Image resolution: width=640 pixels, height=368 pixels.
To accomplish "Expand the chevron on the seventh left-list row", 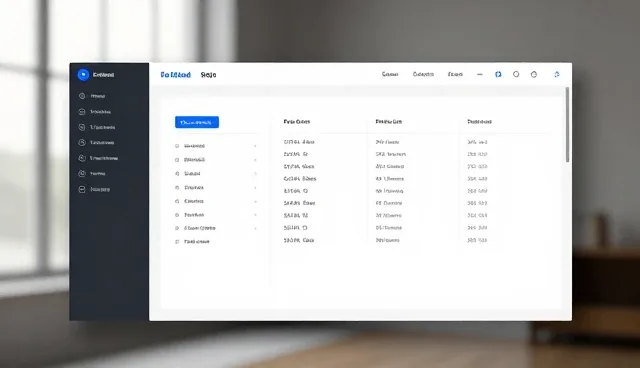I will click(256, 228).
